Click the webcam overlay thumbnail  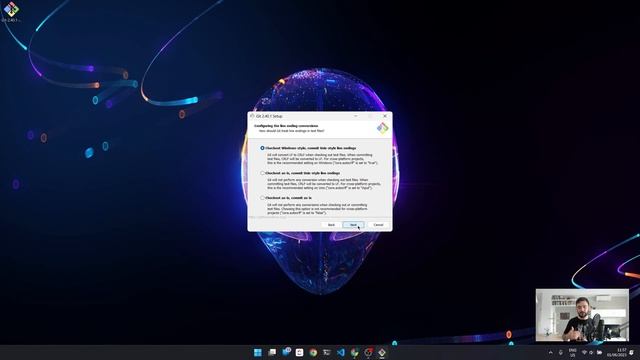pyautogui.click(x=582, y=315)
